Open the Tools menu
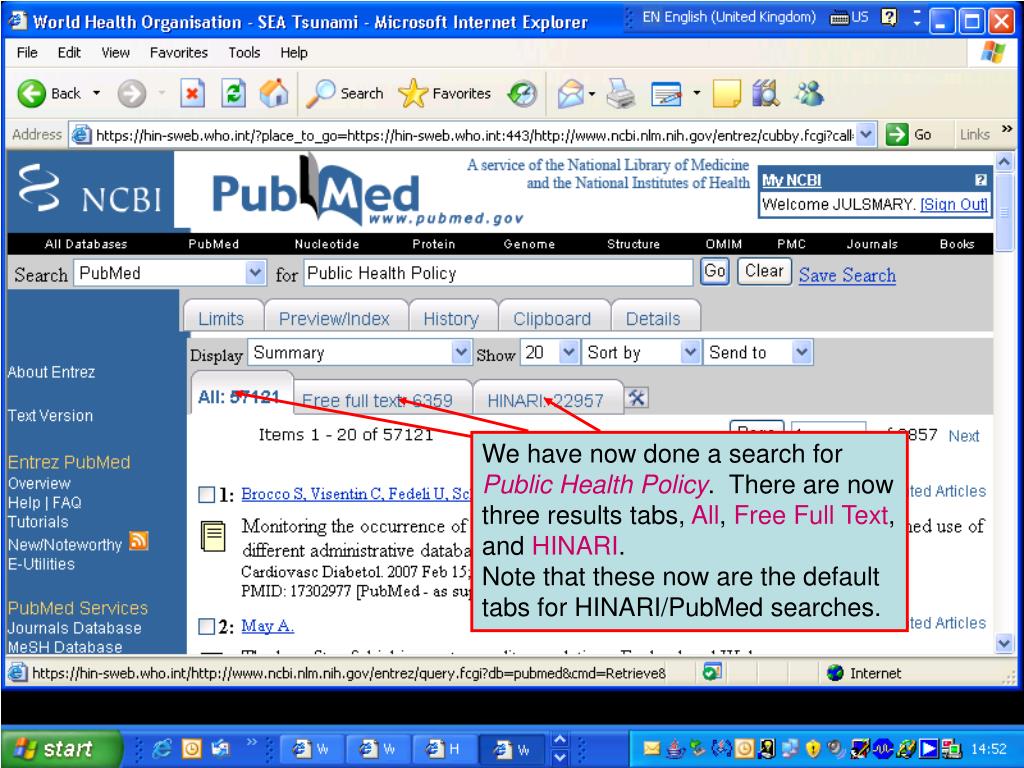 (x=244, y=53)
